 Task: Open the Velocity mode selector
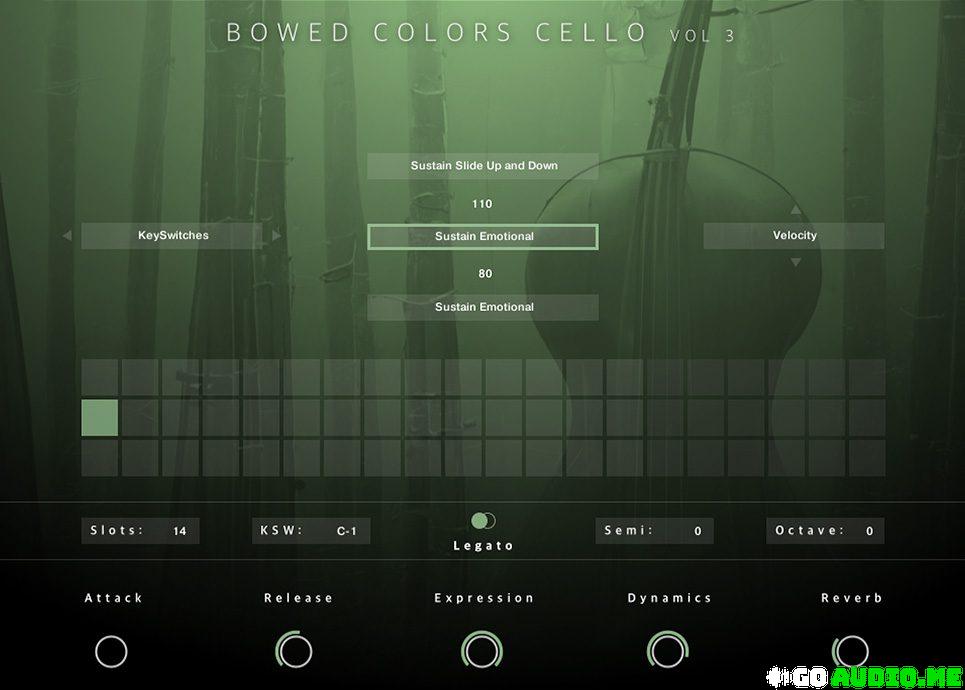[794, 236]
